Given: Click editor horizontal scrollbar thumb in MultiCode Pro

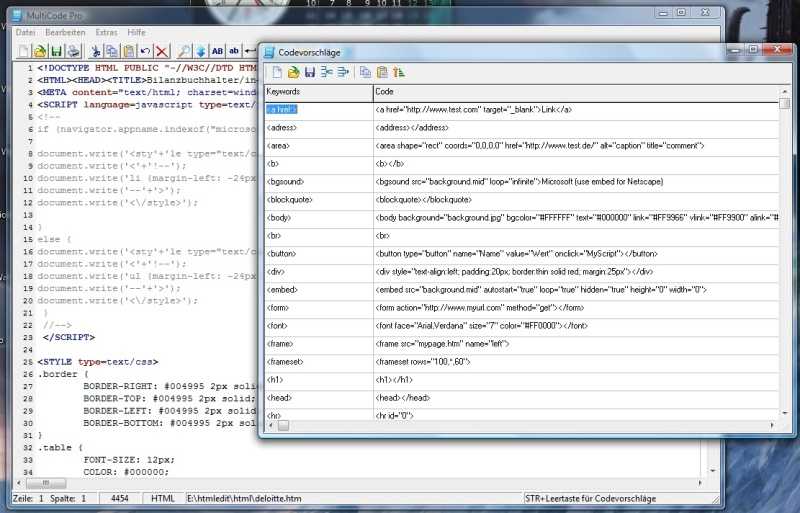Looking at the screenshot, I should pyautogui.click(x=46, y=482).
